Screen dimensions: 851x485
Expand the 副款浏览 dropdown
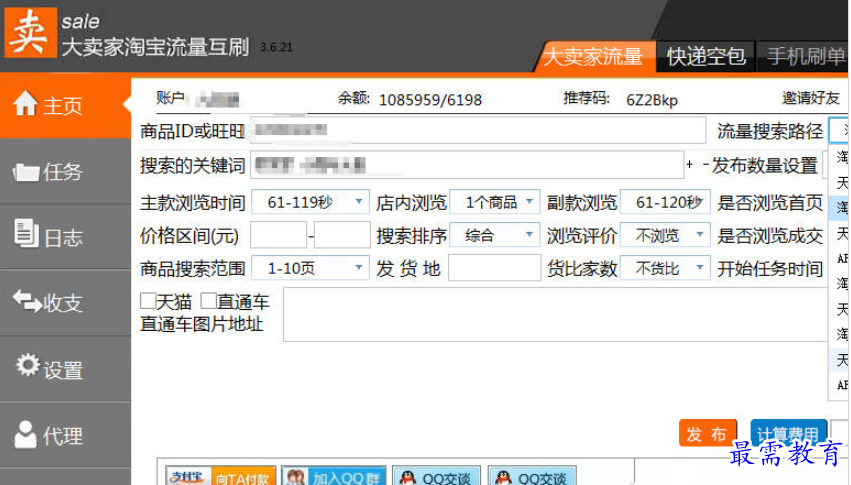(x=665, y=202)
